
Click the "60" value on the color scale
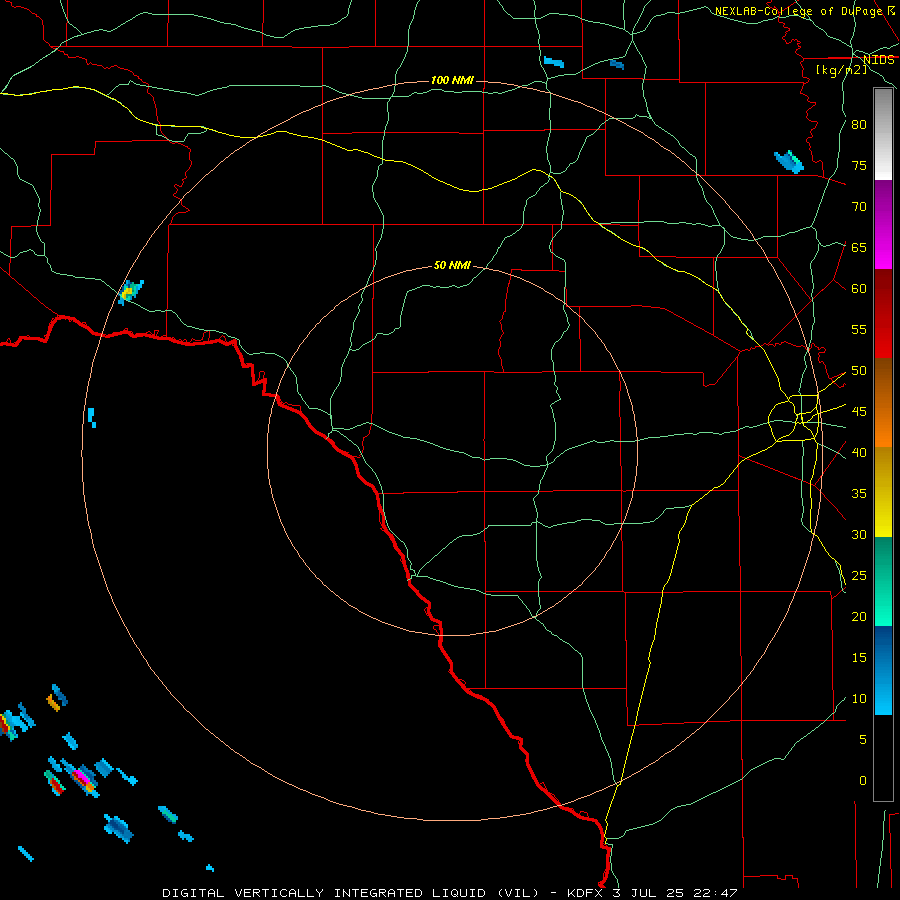(x=859, y=289)
